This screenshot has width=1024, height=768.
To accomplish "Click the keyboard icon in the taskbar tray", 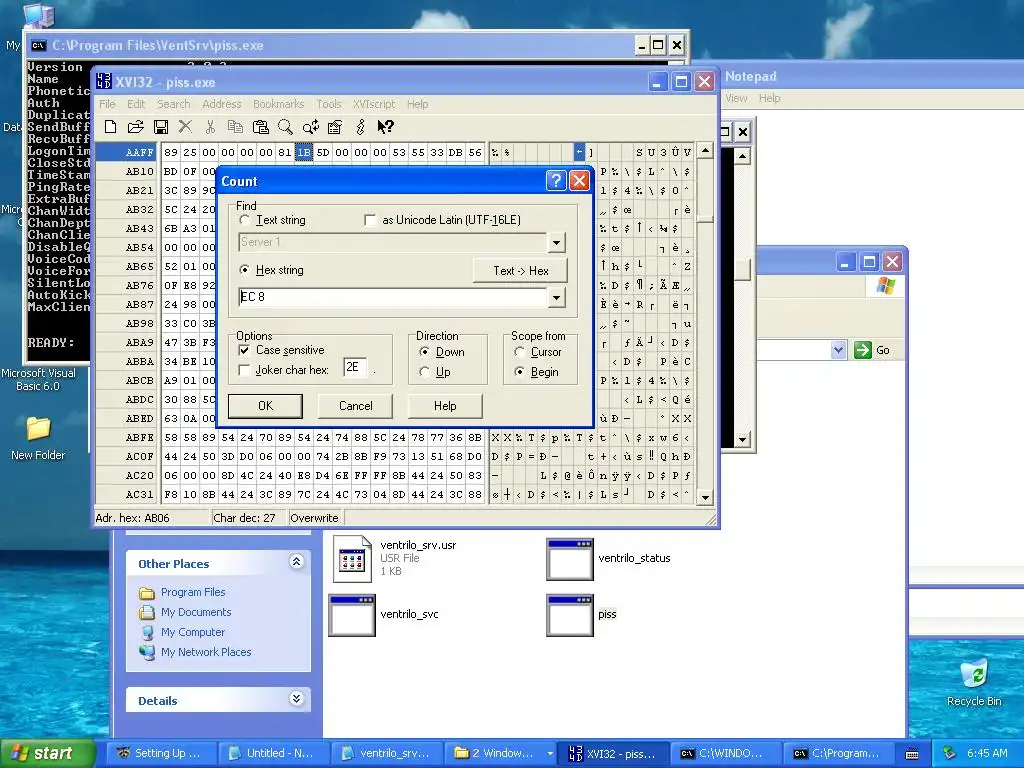I will [912, 754].
